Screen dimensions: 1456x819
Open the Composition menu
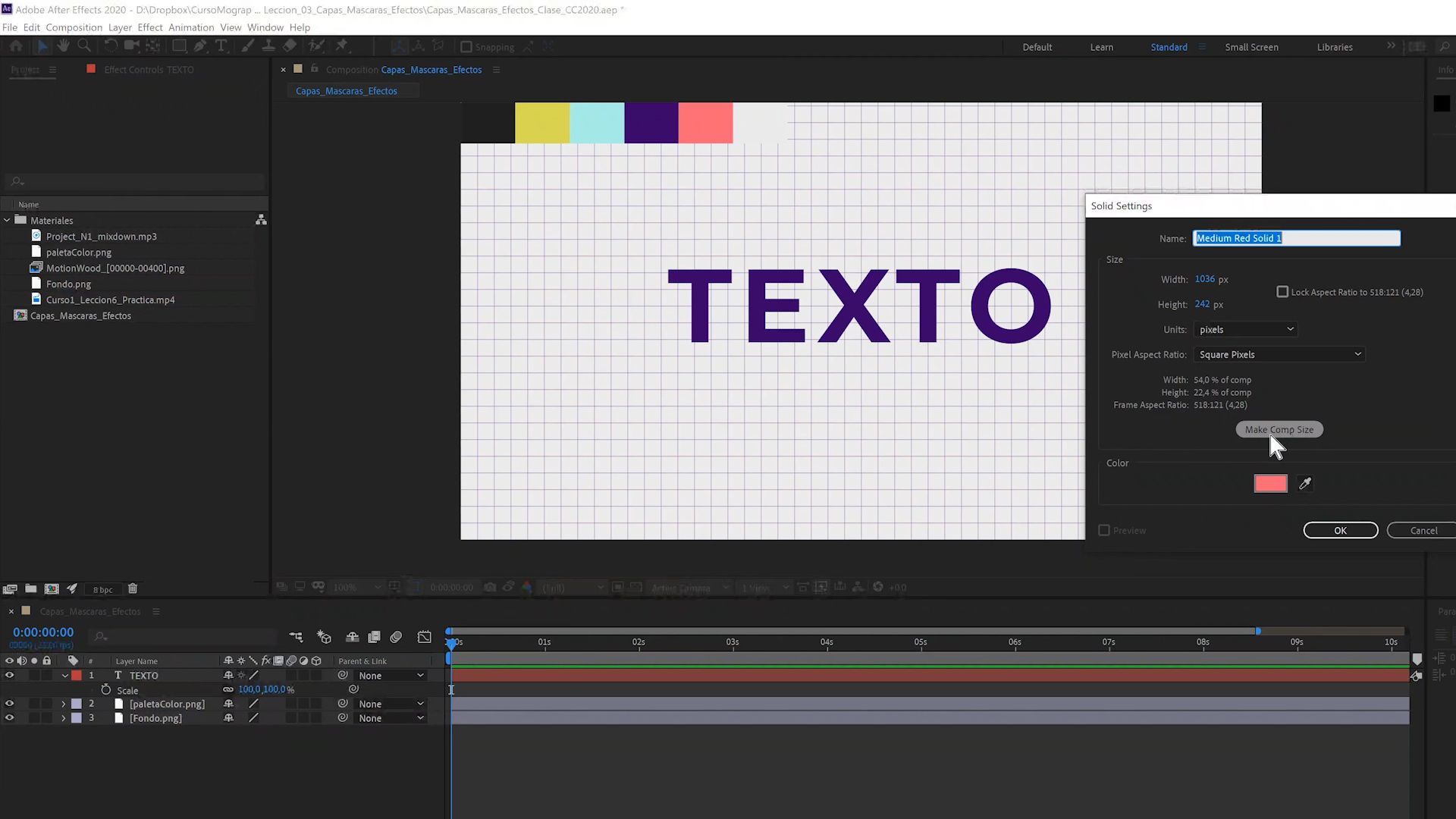pos(74,27)
